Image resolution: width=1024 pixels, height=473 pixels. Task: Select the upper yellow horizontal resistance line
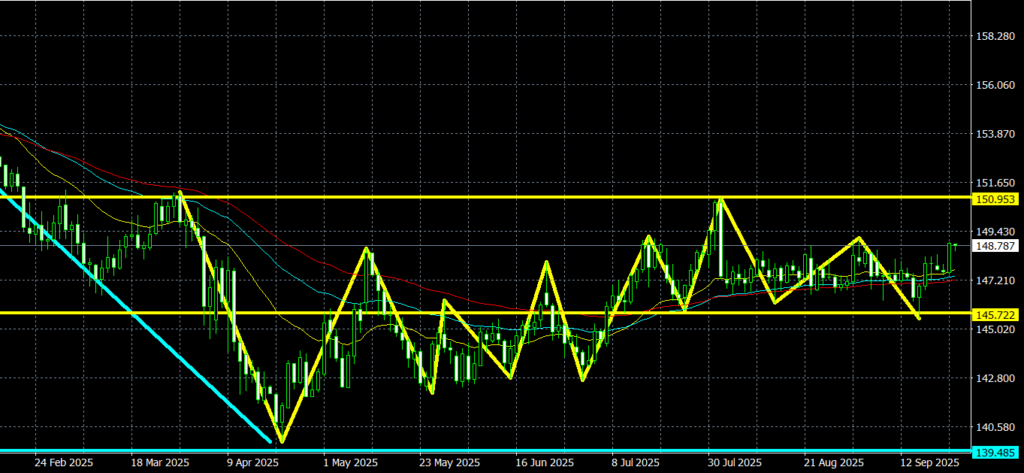coord(500,197)
